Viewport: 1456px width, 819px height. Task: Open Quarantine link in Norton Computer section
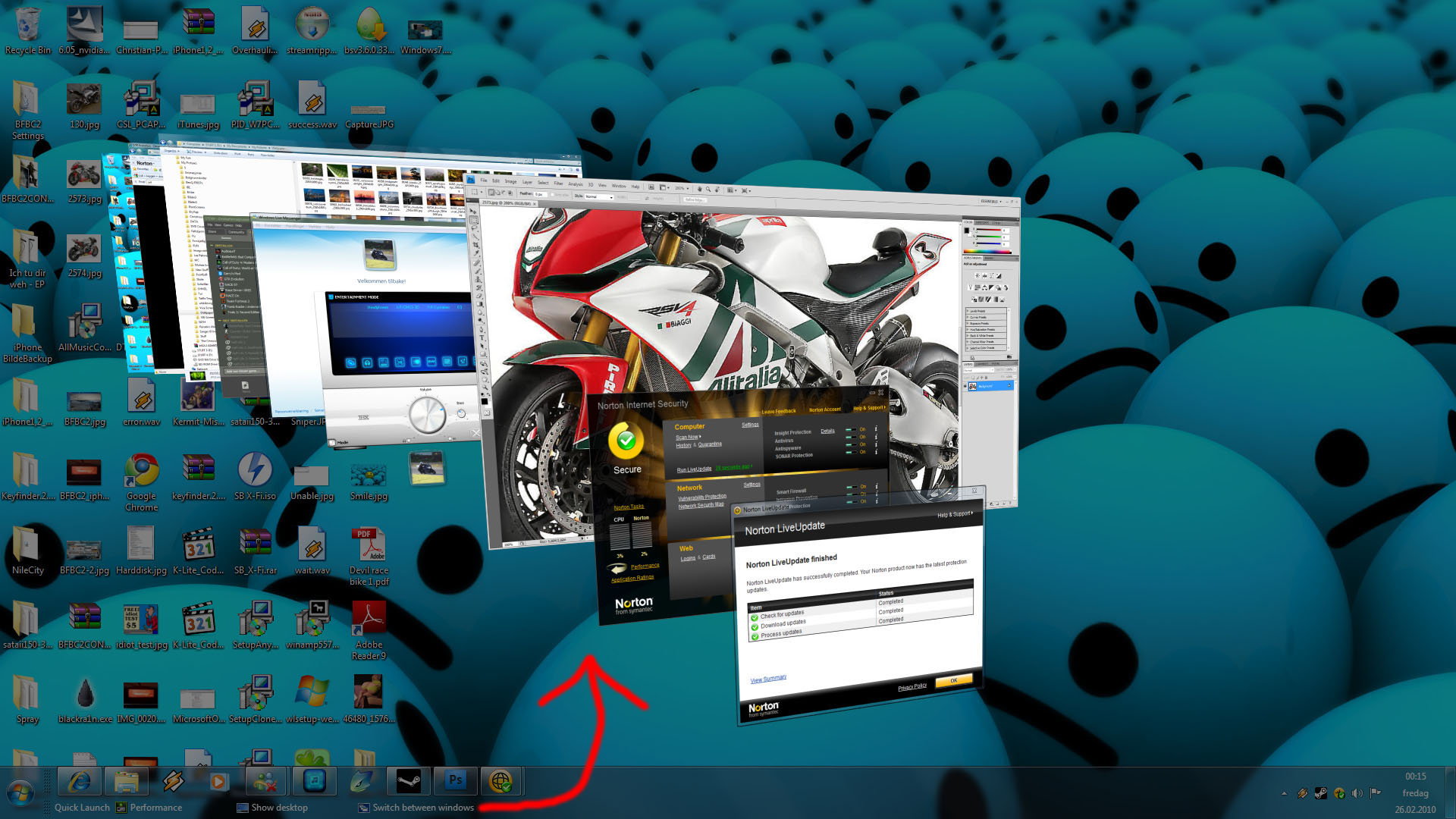(710, 444)
